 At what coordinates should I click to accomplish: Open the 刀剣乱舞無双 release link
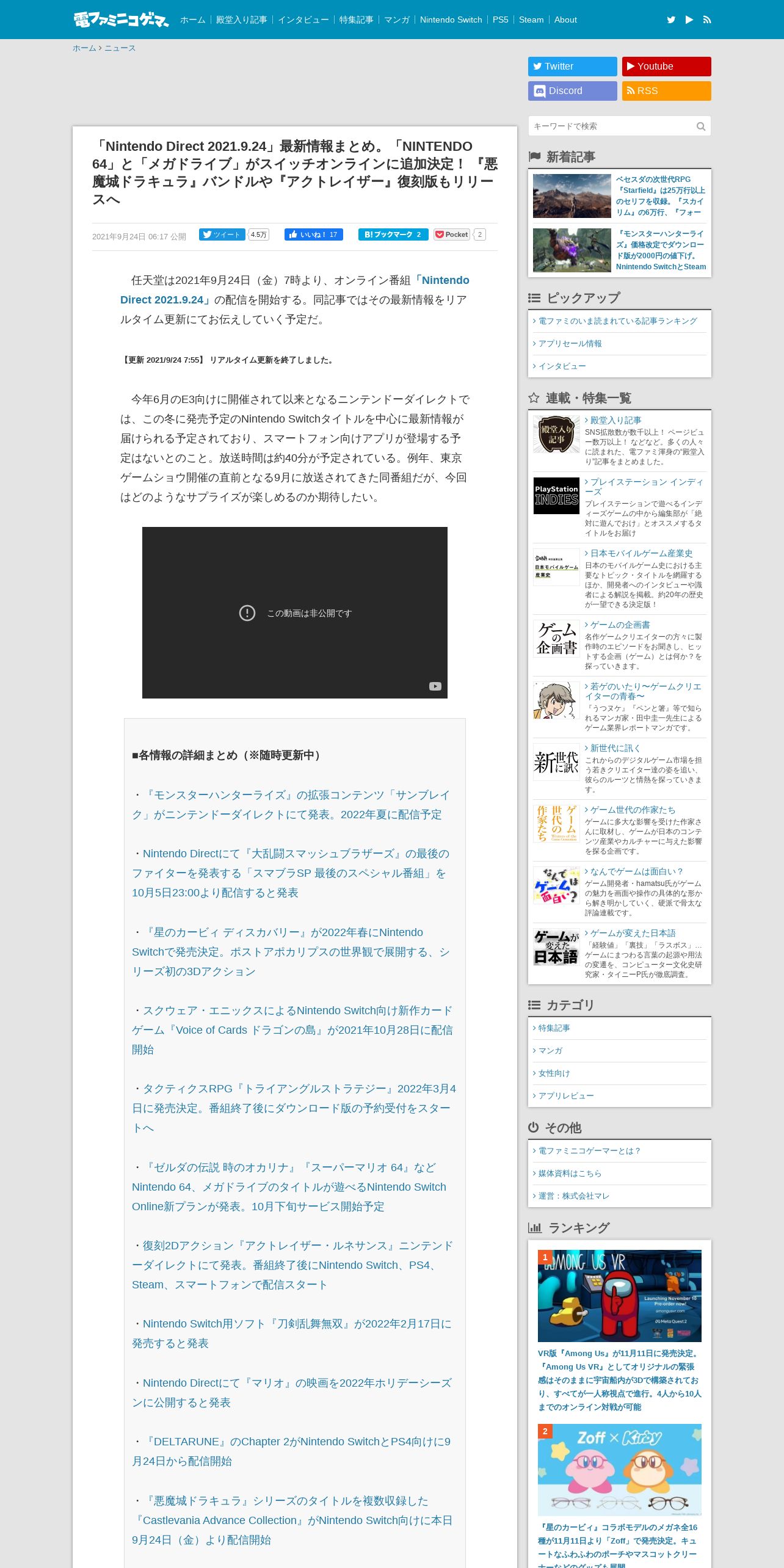[292, 1334]
